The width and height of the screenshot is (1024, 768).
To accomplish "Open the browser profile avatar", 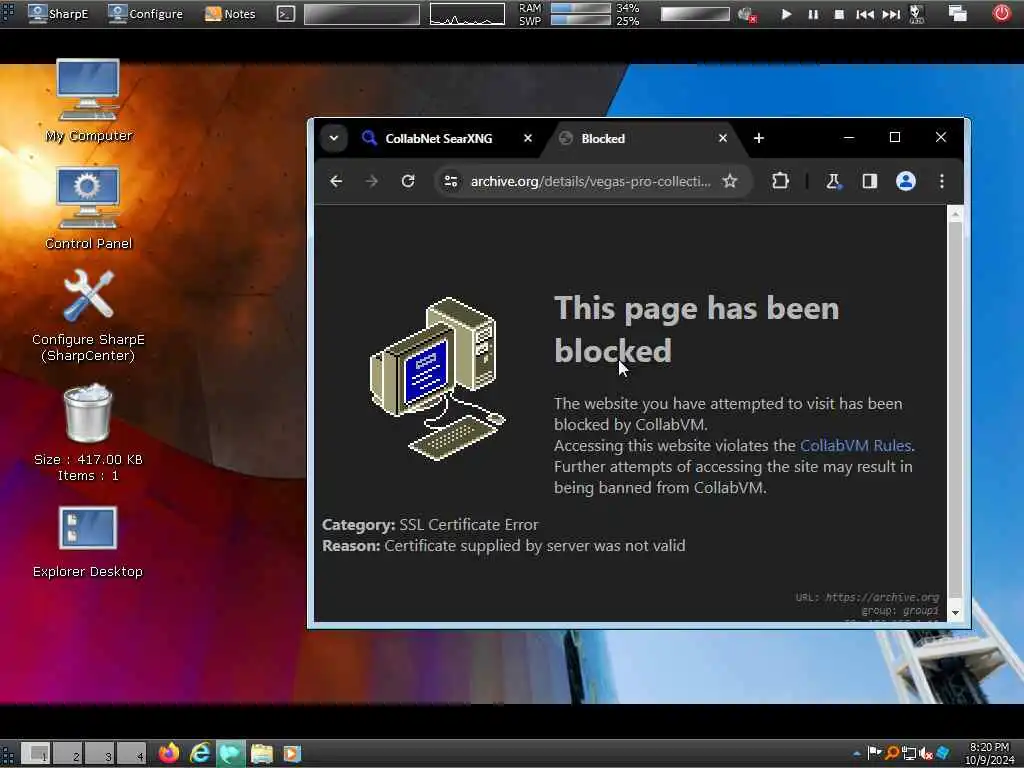I will pos(905,181).
